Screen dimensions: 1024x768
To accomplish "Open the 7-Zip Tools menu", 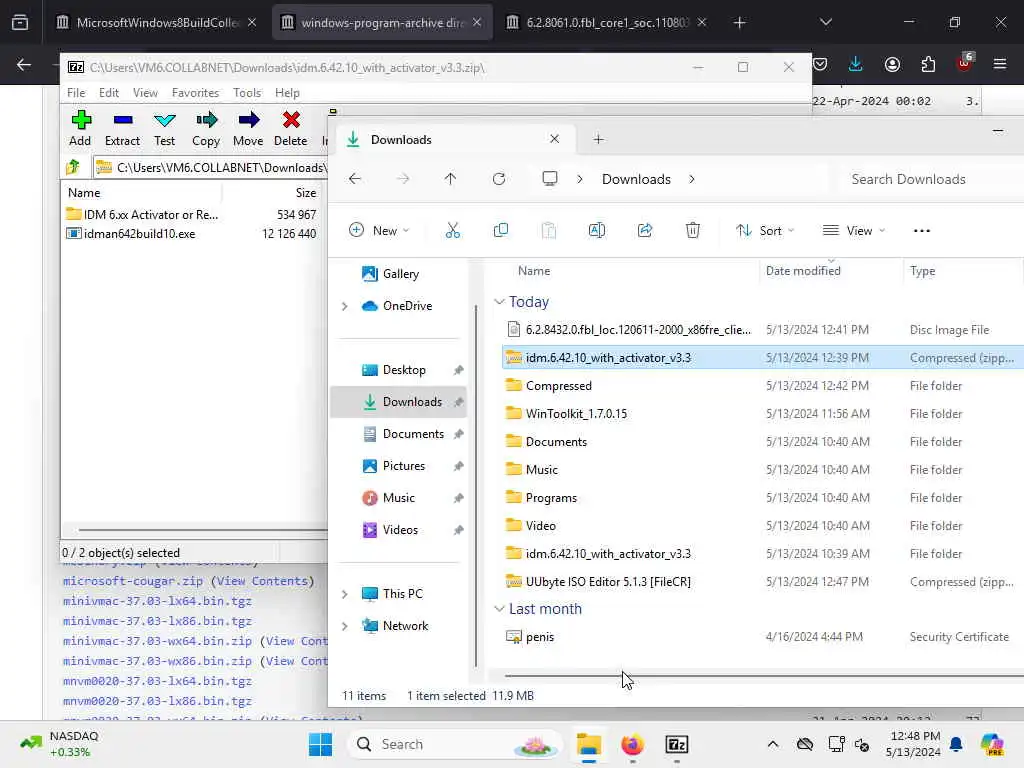I will (x=247, y=93).
